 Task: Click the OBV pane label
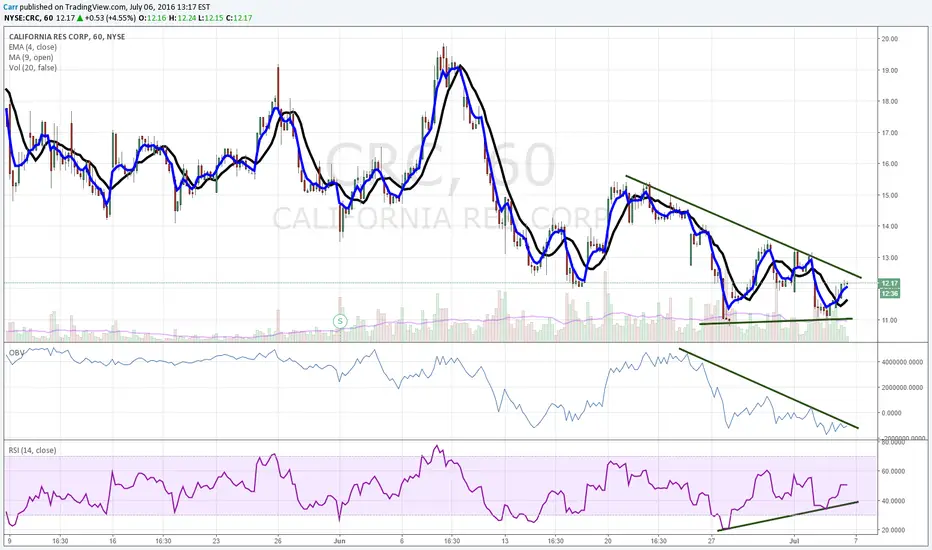point(16,353)
